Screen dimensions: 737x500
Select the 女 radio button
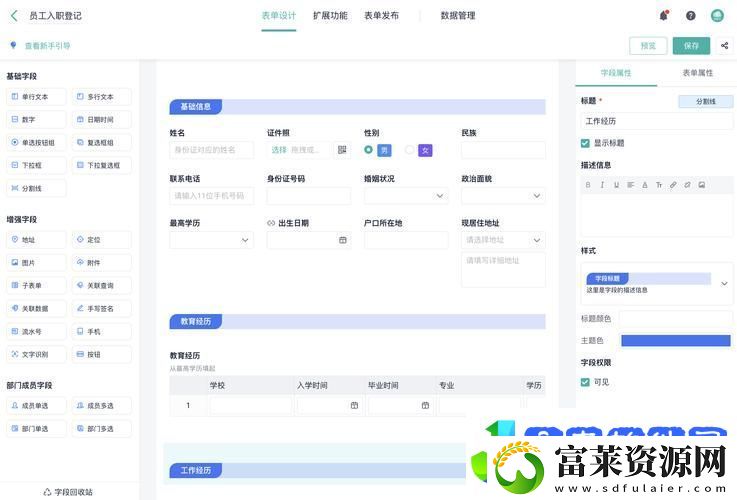click(409, 150)
